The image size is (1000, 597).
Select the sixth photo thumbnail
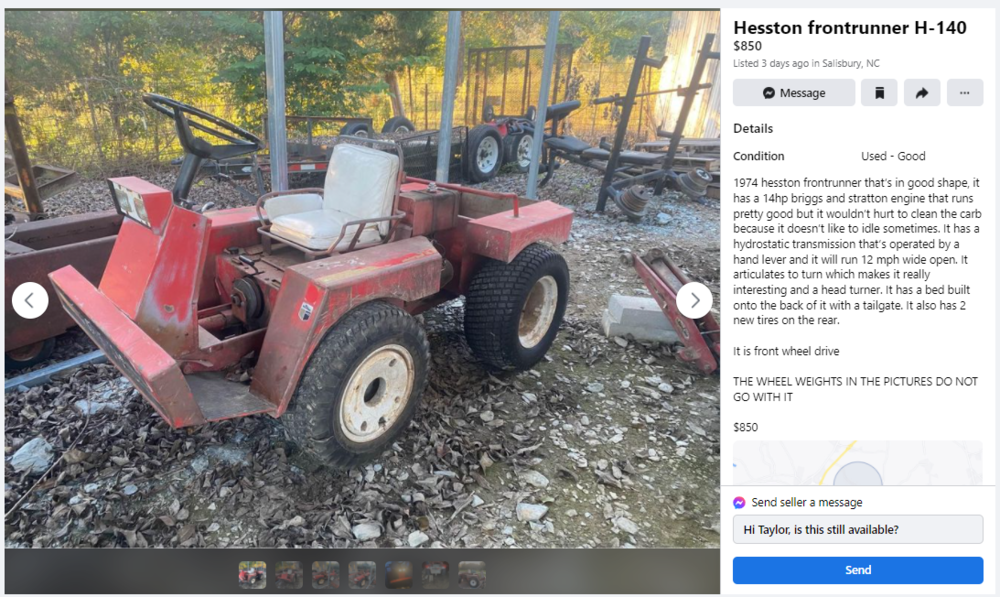coord(436,575)
